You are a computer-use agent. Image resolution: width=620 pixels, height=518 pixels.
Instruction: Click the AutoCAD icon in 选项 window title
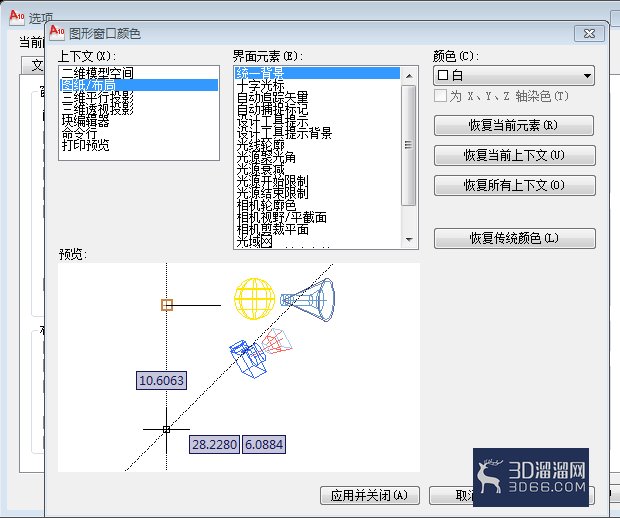(17, 17)
